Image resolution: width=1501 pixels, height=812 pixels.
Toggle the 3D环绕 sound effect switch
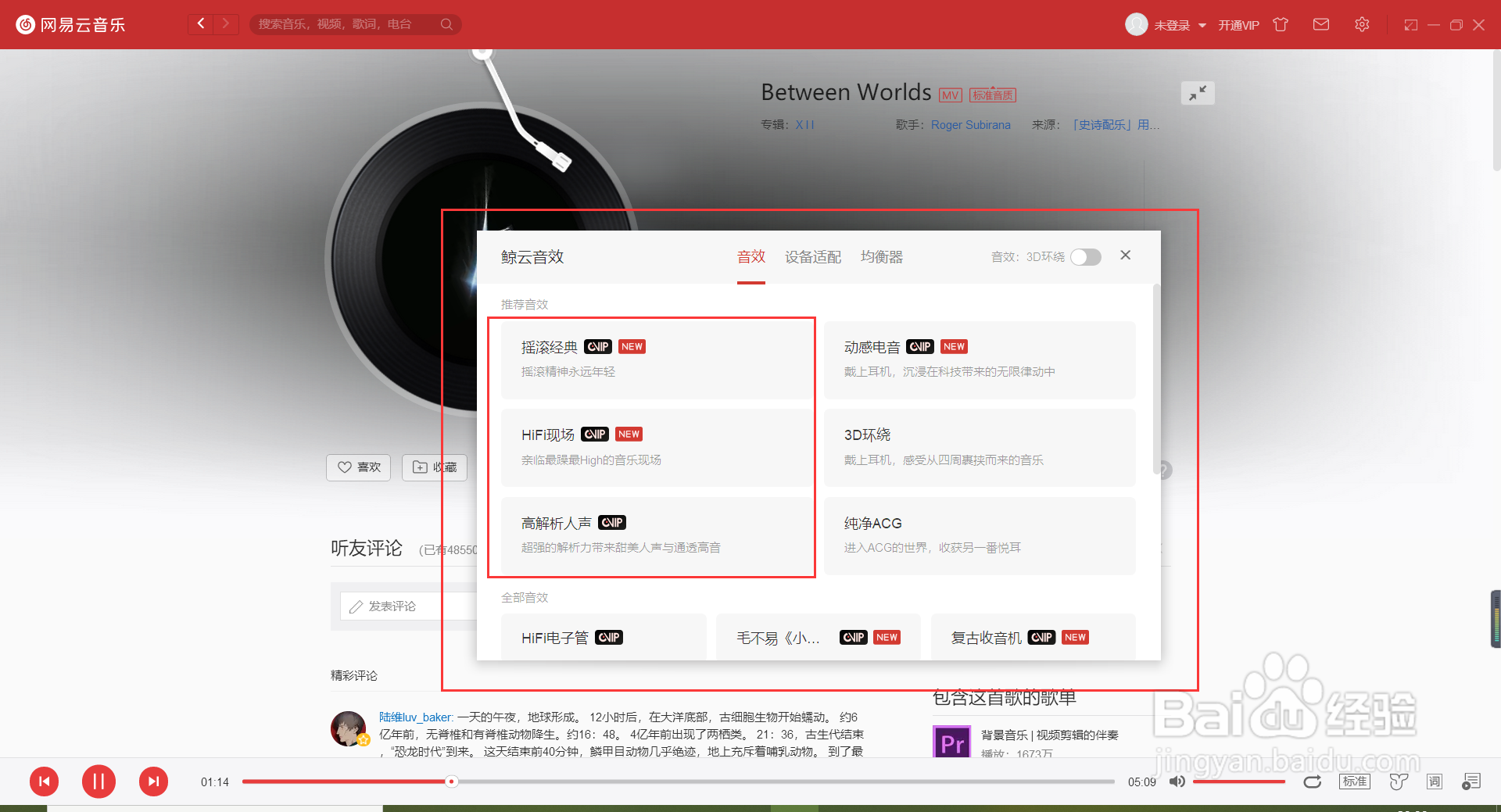tap(1086, 257)
